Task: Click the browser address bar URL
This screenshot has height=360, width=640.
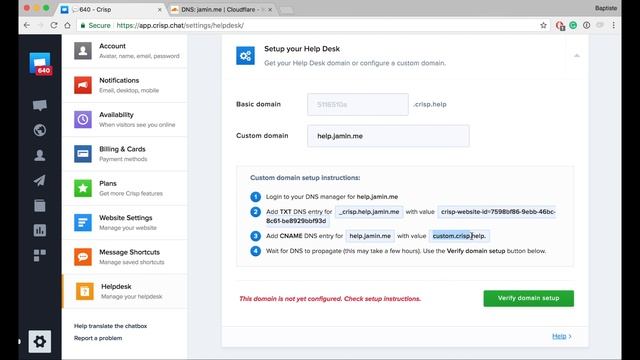Action: [x=180, y=25]
